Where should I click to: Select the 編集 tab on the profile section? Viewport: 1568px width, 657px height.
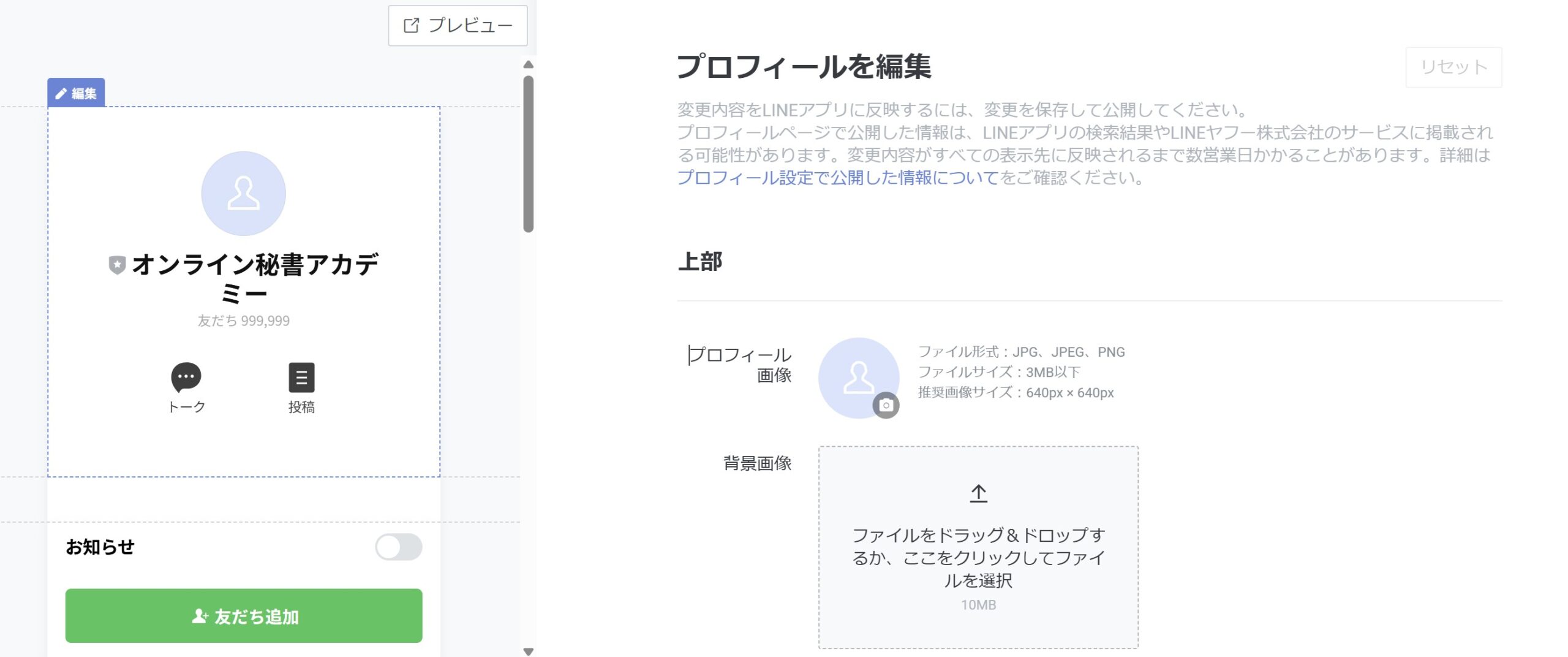pos(76,93)
